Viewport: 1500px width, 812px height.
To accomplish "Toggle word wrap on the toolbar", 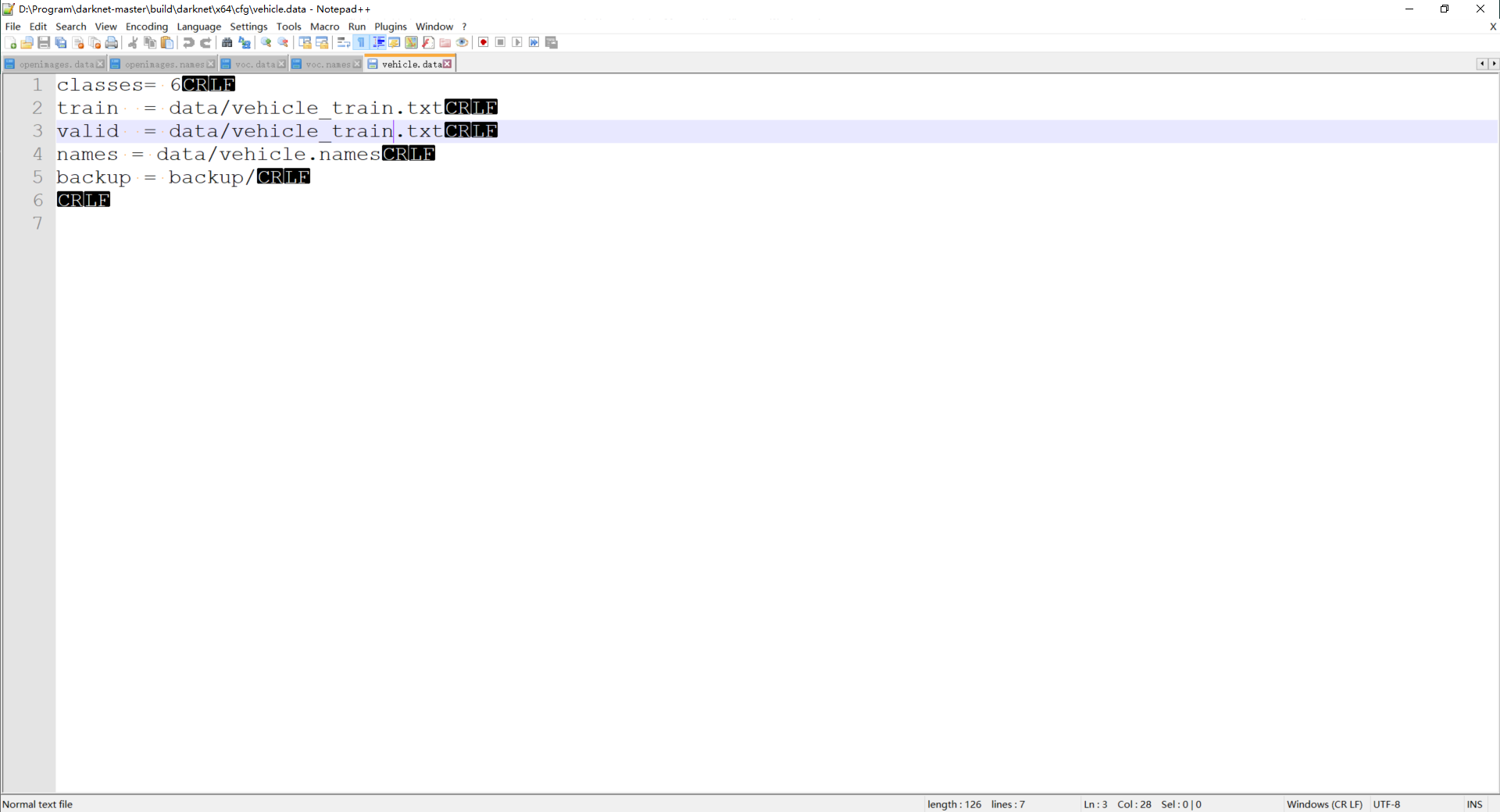I will pos(342,43).
